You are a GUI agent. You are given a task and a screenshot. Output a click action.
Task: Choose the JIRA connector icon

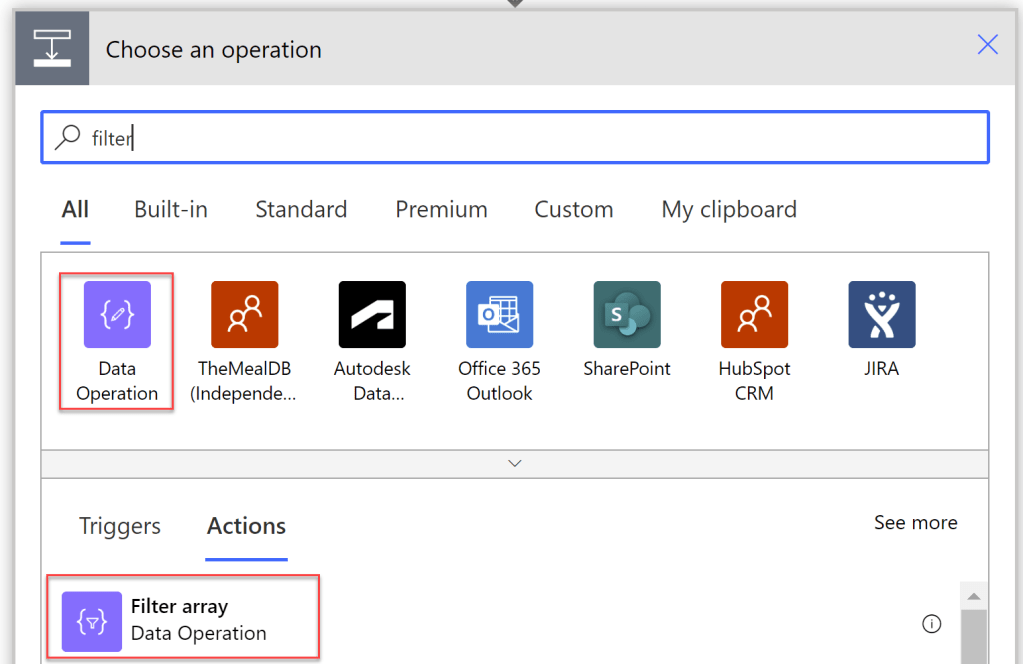[x=881, y=314]
